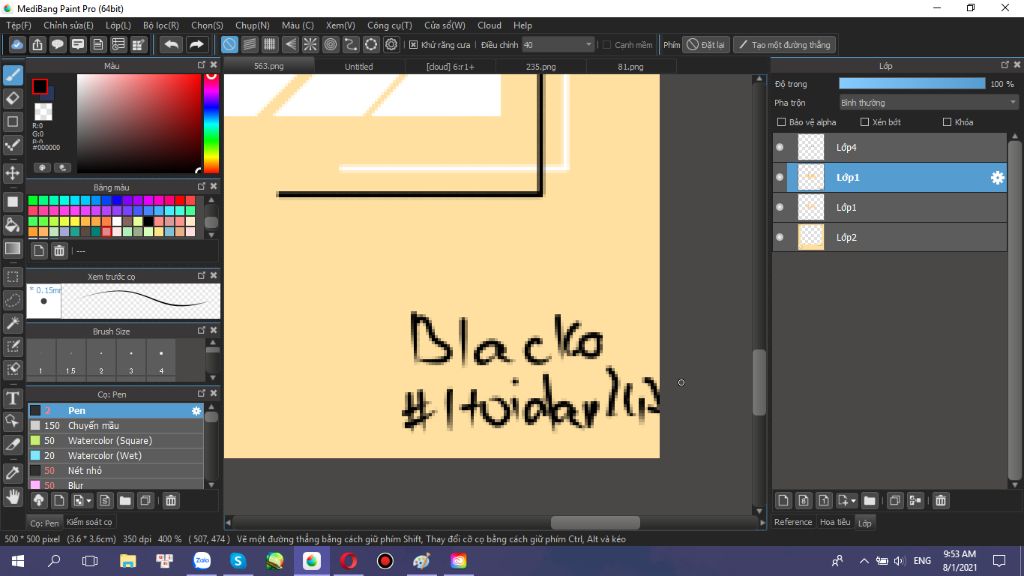Hide the unselected lower Lớp1 layer
1024x576 pixels.
tap(780, 207)
